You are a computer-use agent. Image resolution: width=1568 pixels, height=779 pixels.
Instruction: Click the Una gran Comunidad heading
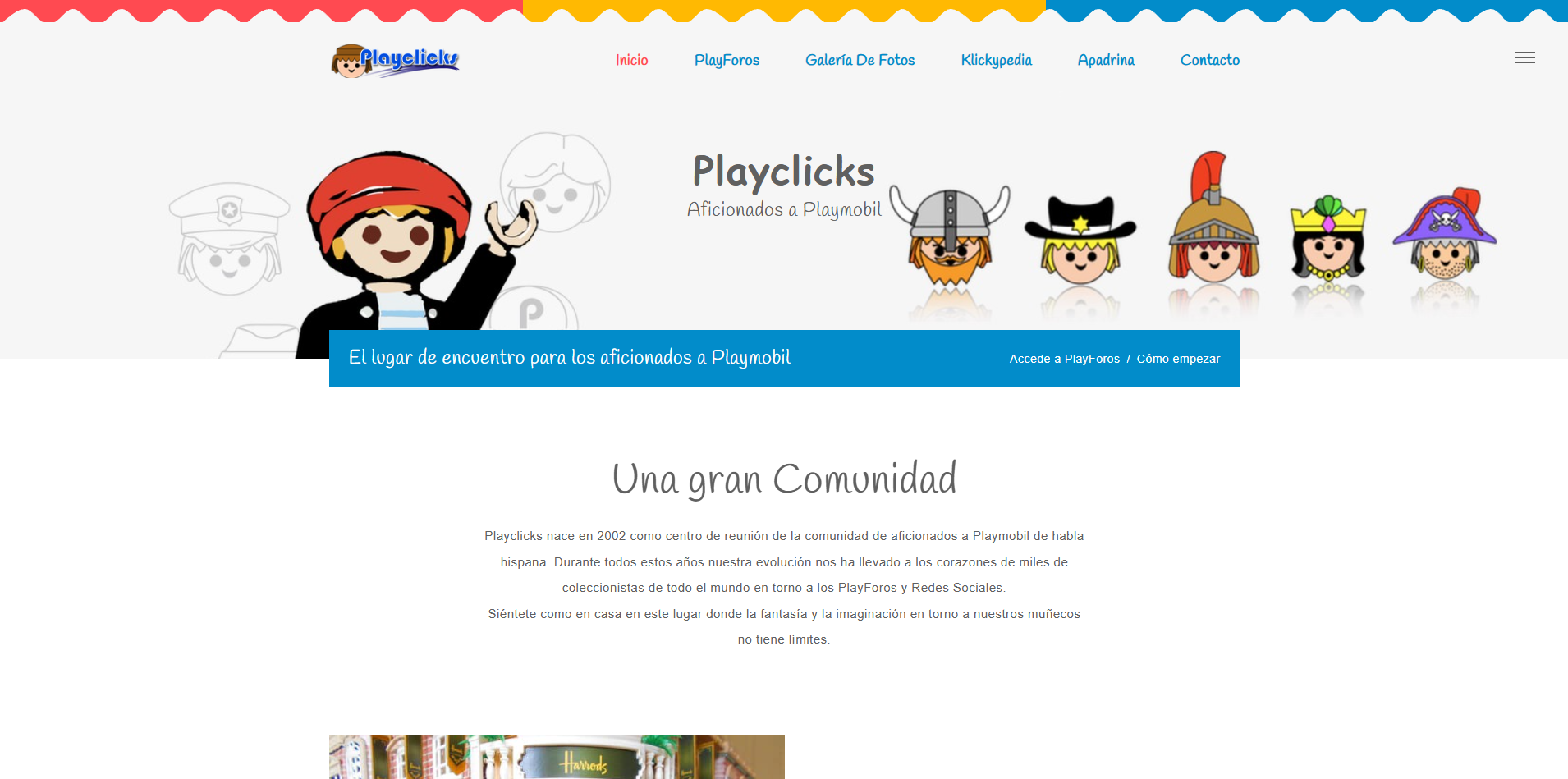784,479
